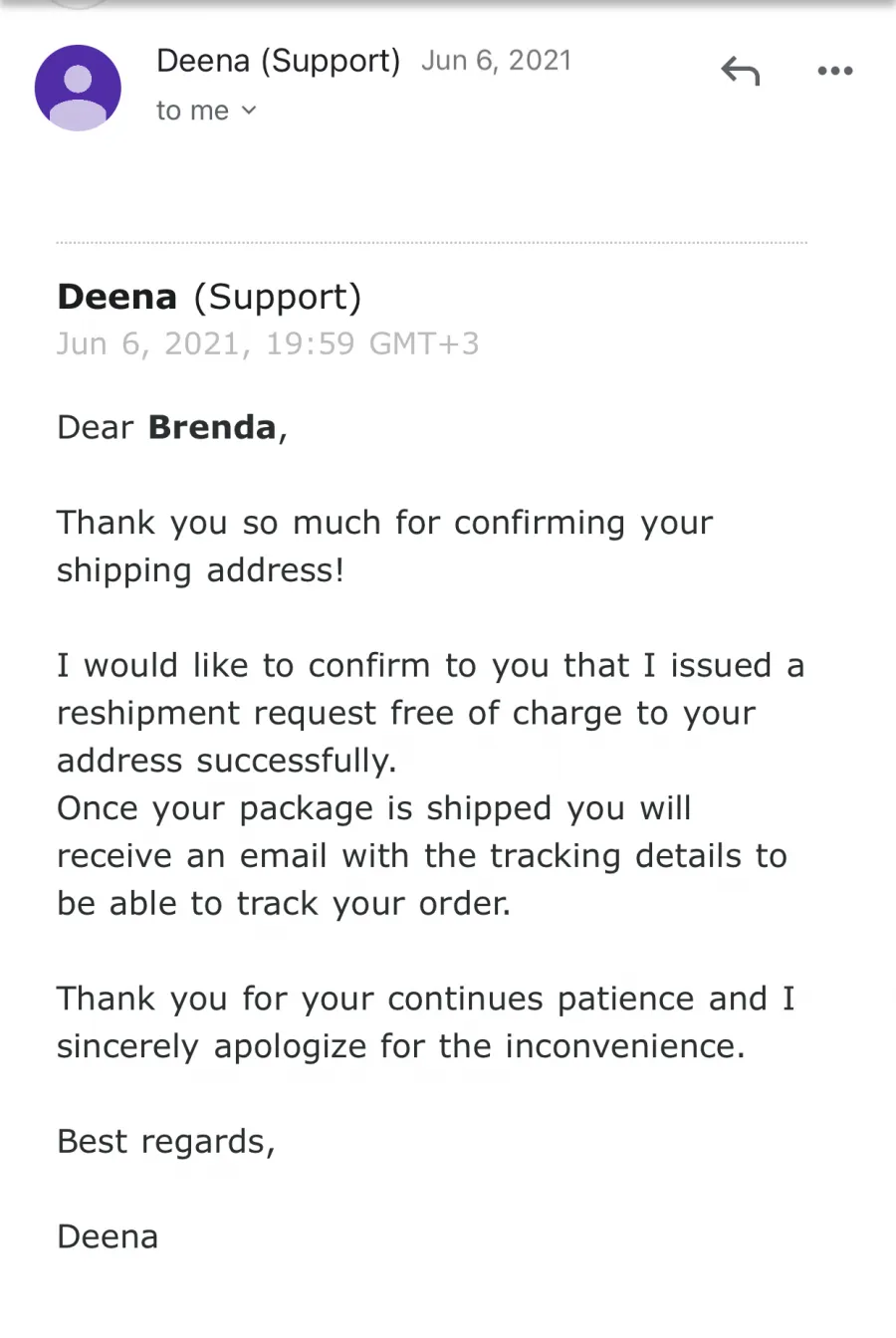
Task: Click the word "Dear" in the greeting
Action: point(95,427)
